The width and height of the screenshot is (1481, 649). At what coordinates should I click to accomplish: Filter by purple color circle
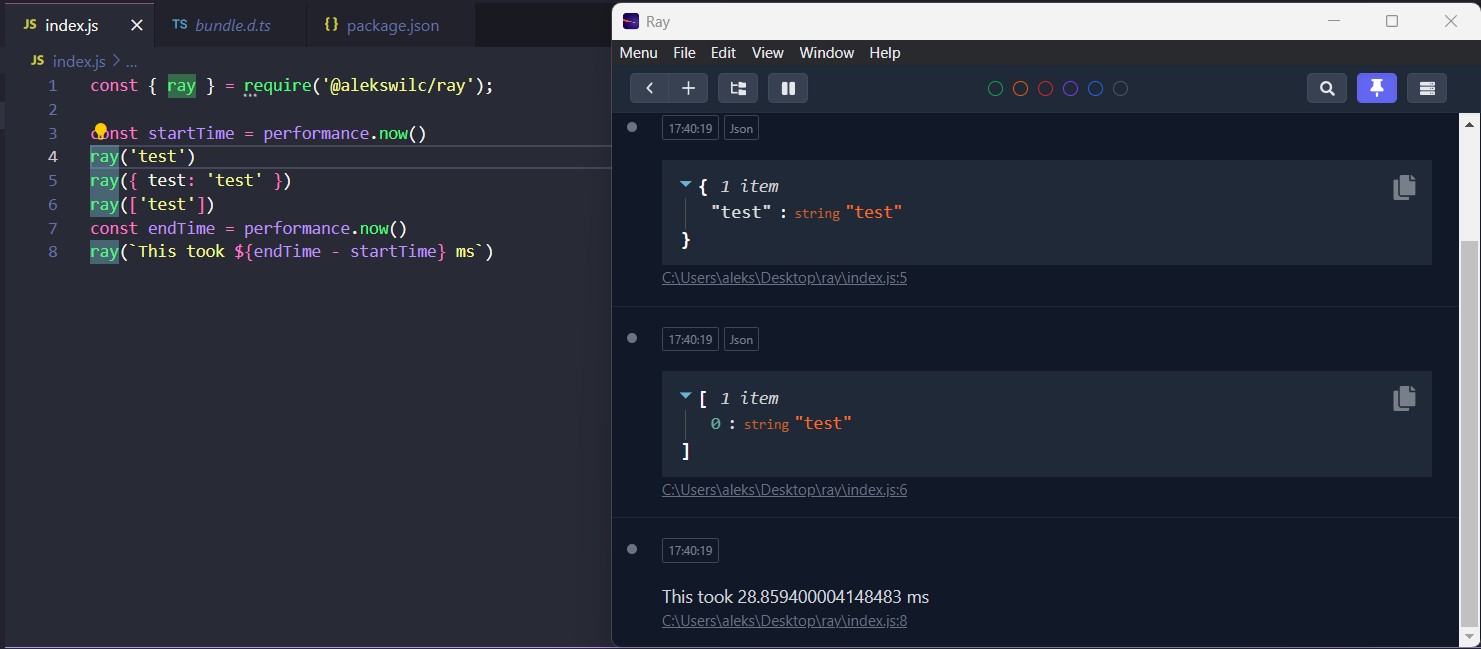click(x=1070, y=89)
